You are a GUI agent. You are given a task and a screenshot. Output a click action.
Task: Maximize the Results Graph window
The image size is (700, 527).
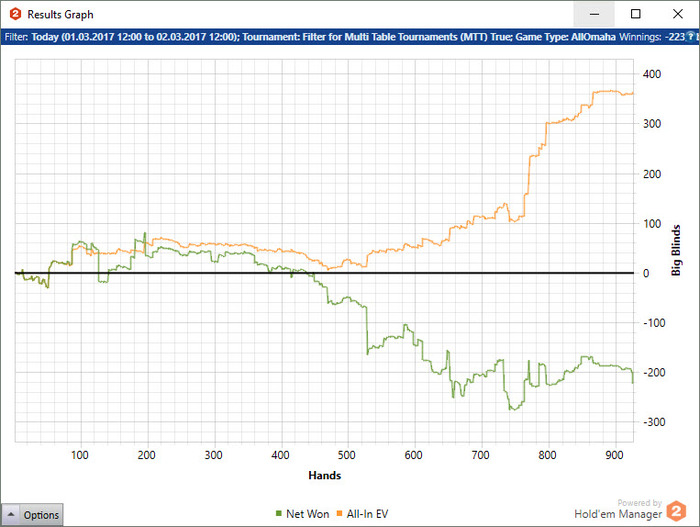tap(636, 14)
